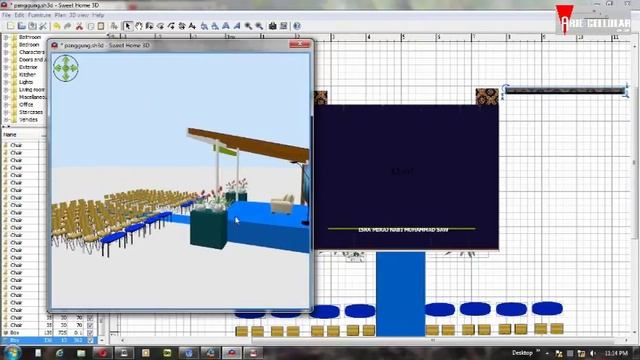Select the Create rooms tool
Image resolution: width=640 pixels, height=360 pixels.
coord(160,26)
